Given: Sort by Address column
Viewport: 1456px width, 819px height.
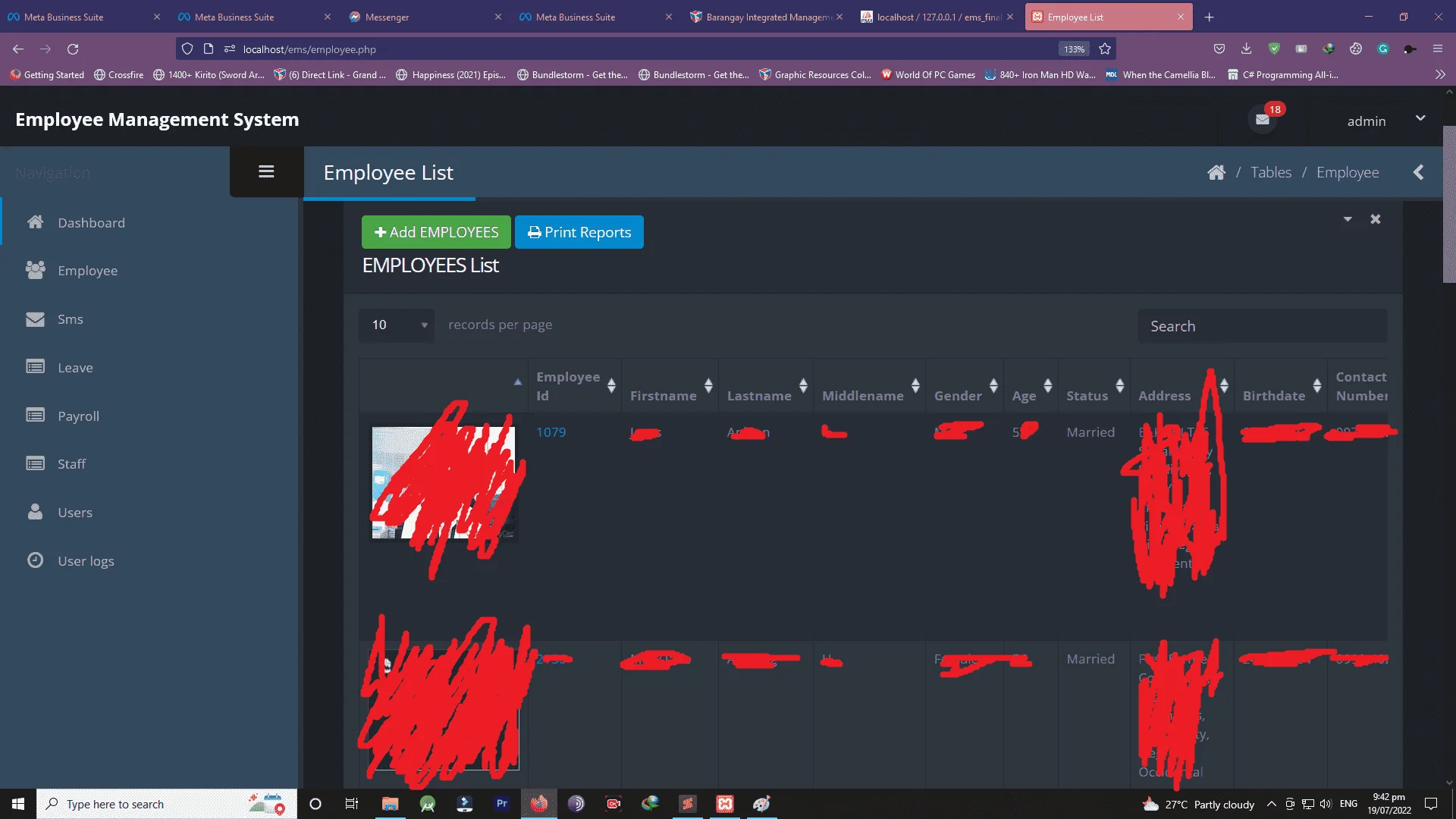Looking at the screenshot, I should [1181, 386].
